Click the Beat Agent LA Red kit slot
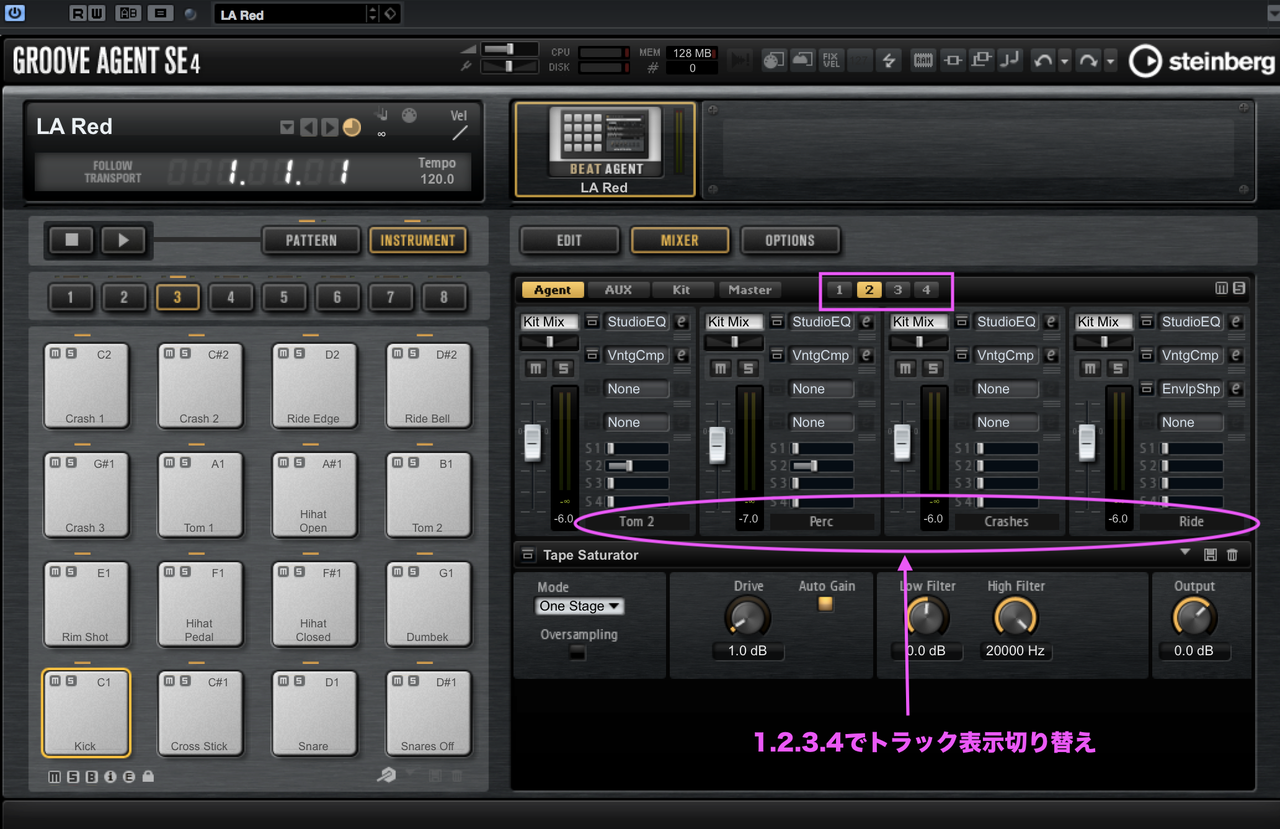 click(x=605, y=149)
